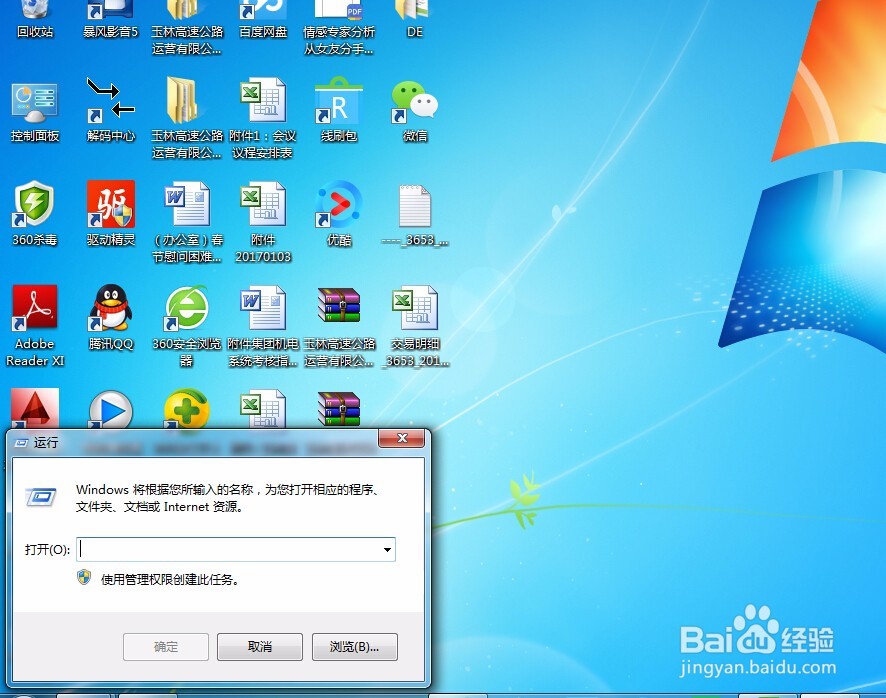886x698 pixels.
Task: Click the 浏览(B)... browse button
Action: coord(354,647)
